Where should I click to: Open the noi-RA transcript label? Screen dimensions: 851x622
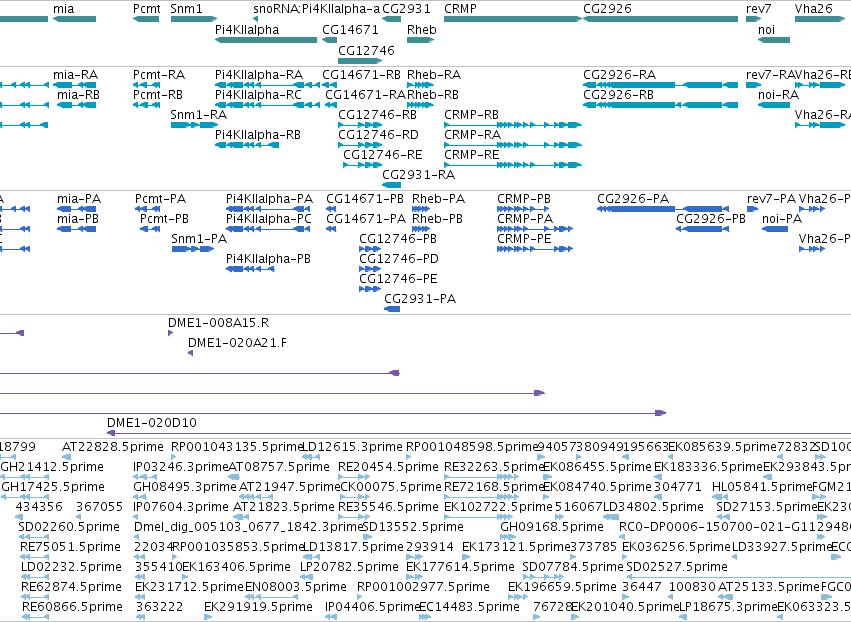[x=779, y=94]
